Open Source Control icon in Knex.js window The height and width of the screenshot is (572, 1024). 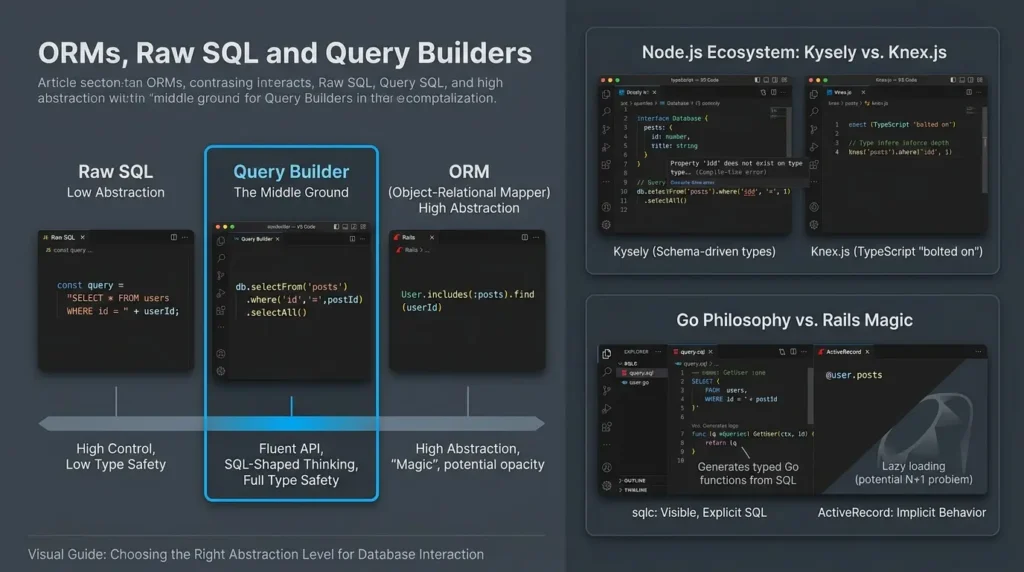(x=814, y=129)
